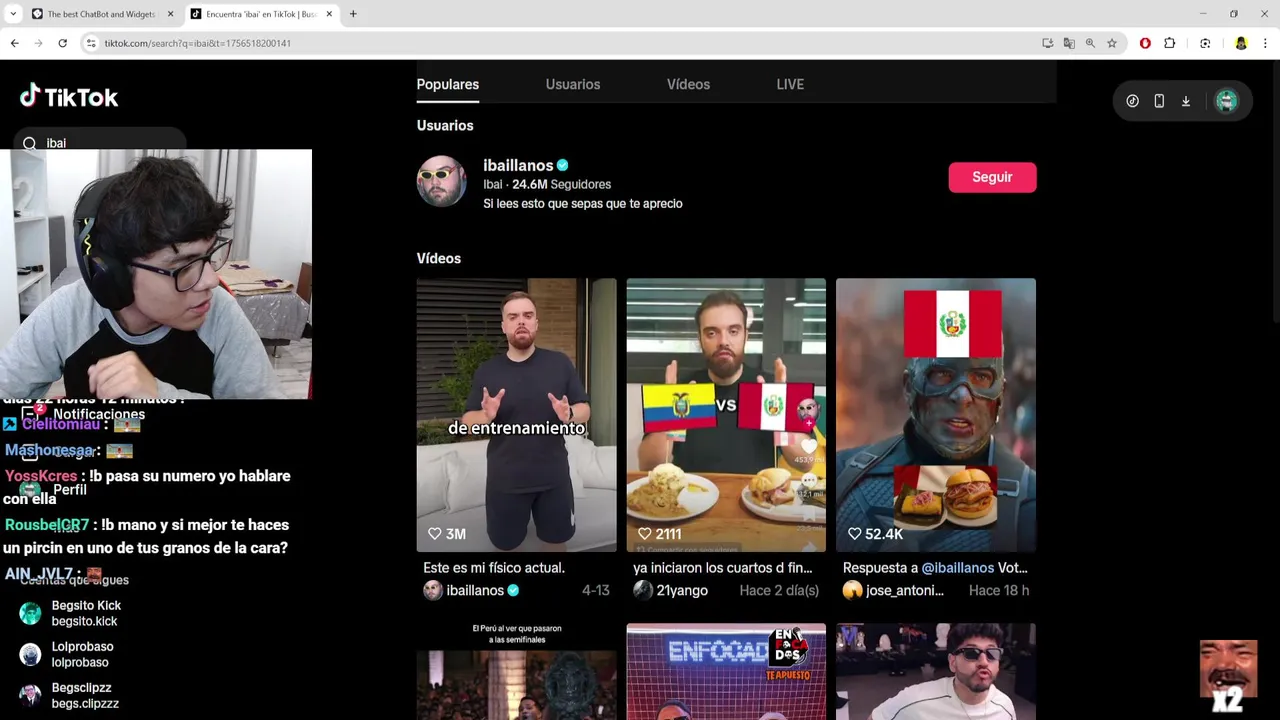Open site information icon in address bar
This screenshot has height=720, width=1280.
click(90, 43)
